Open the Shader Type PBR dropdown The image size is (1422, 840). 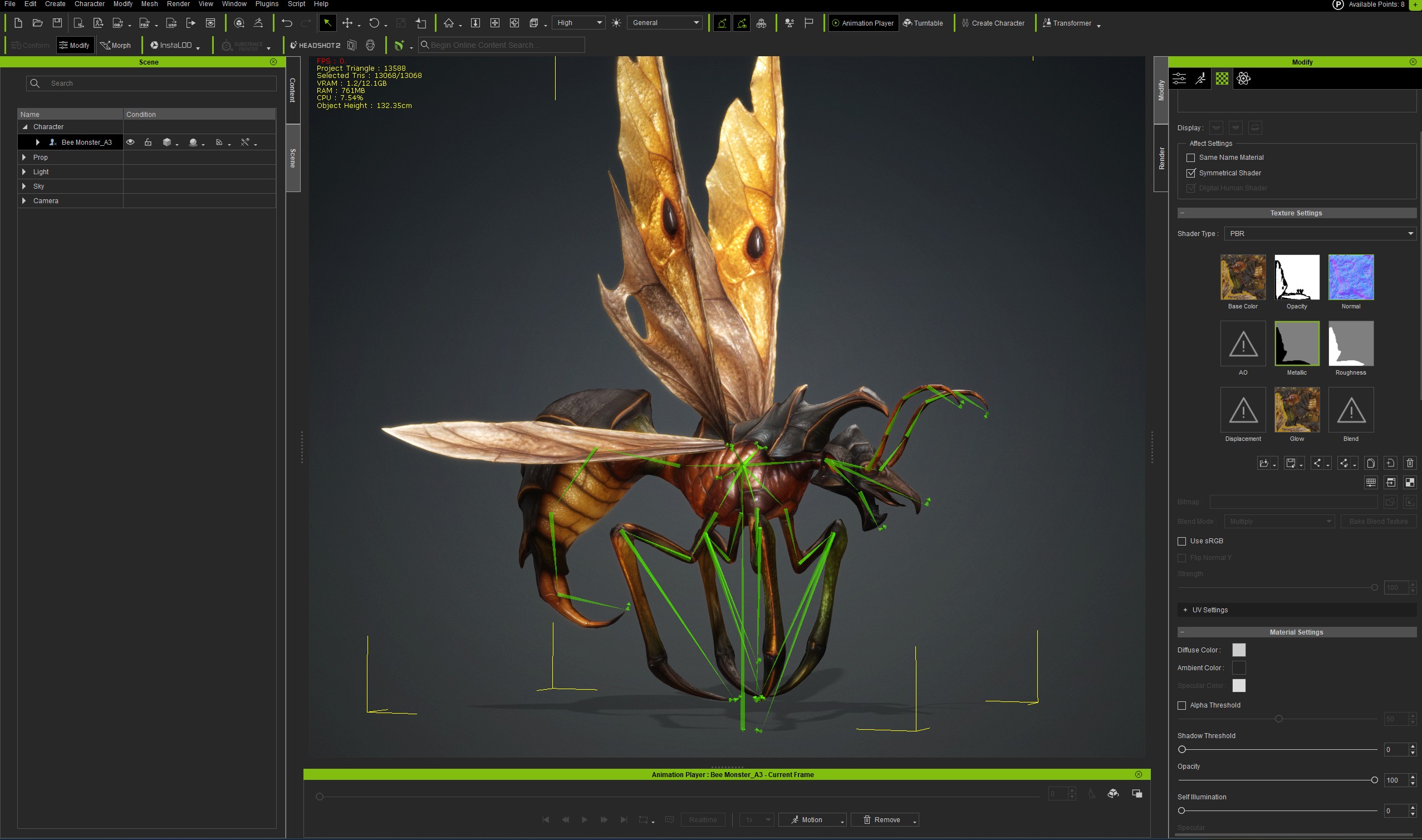1320,233
